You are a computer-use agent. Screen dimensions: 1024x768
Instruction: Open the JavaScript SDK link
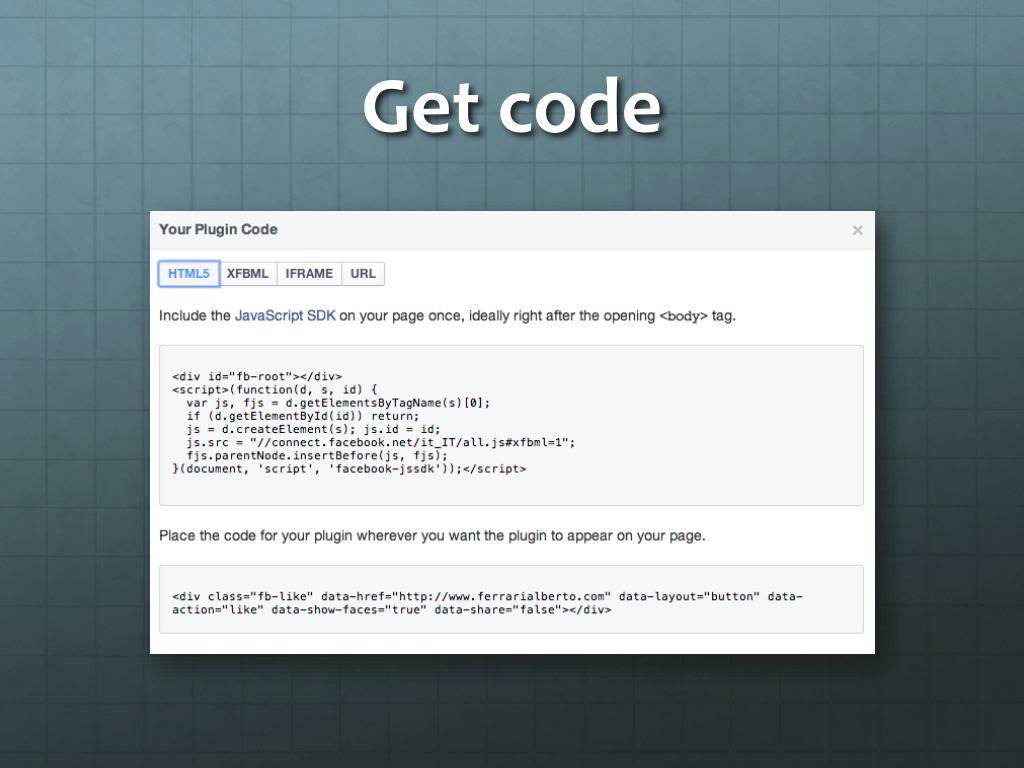coord(285,315)
